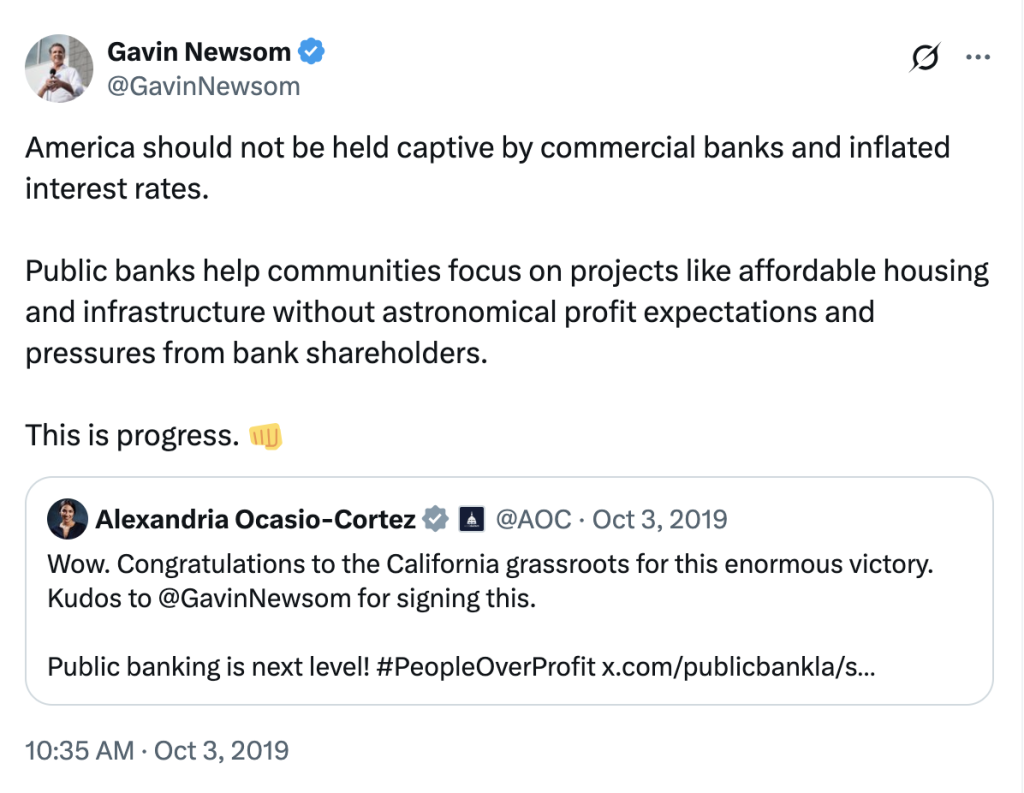Click the blue verified badge beside Gavin Newsom
1024x793 pixels.
click(x=313, y=51)
